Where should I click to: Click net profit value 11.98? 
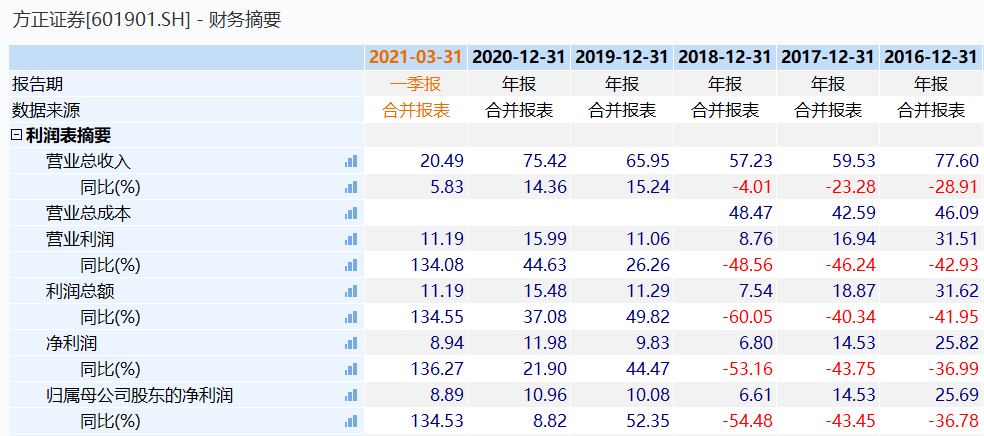click(x=545, y=343)
